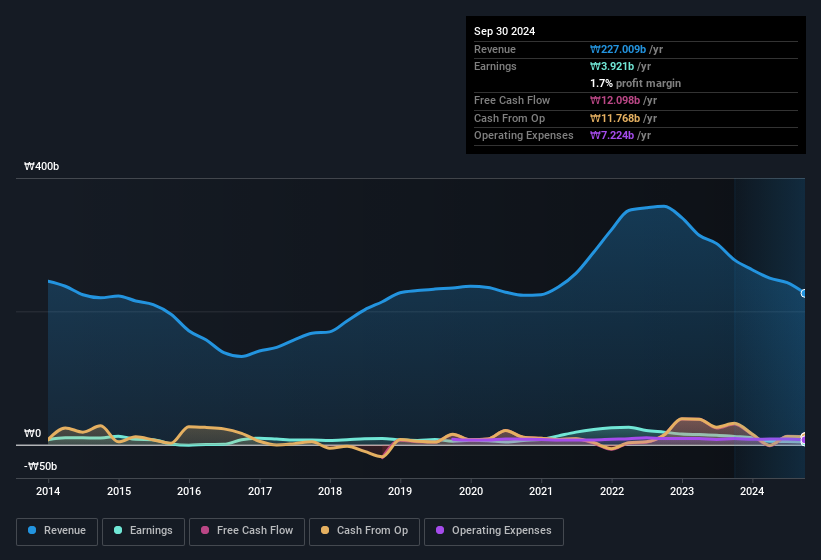Screen dimensions: 821x560
Task: Select the 2023 x-axis label
Action: point(682,491)
